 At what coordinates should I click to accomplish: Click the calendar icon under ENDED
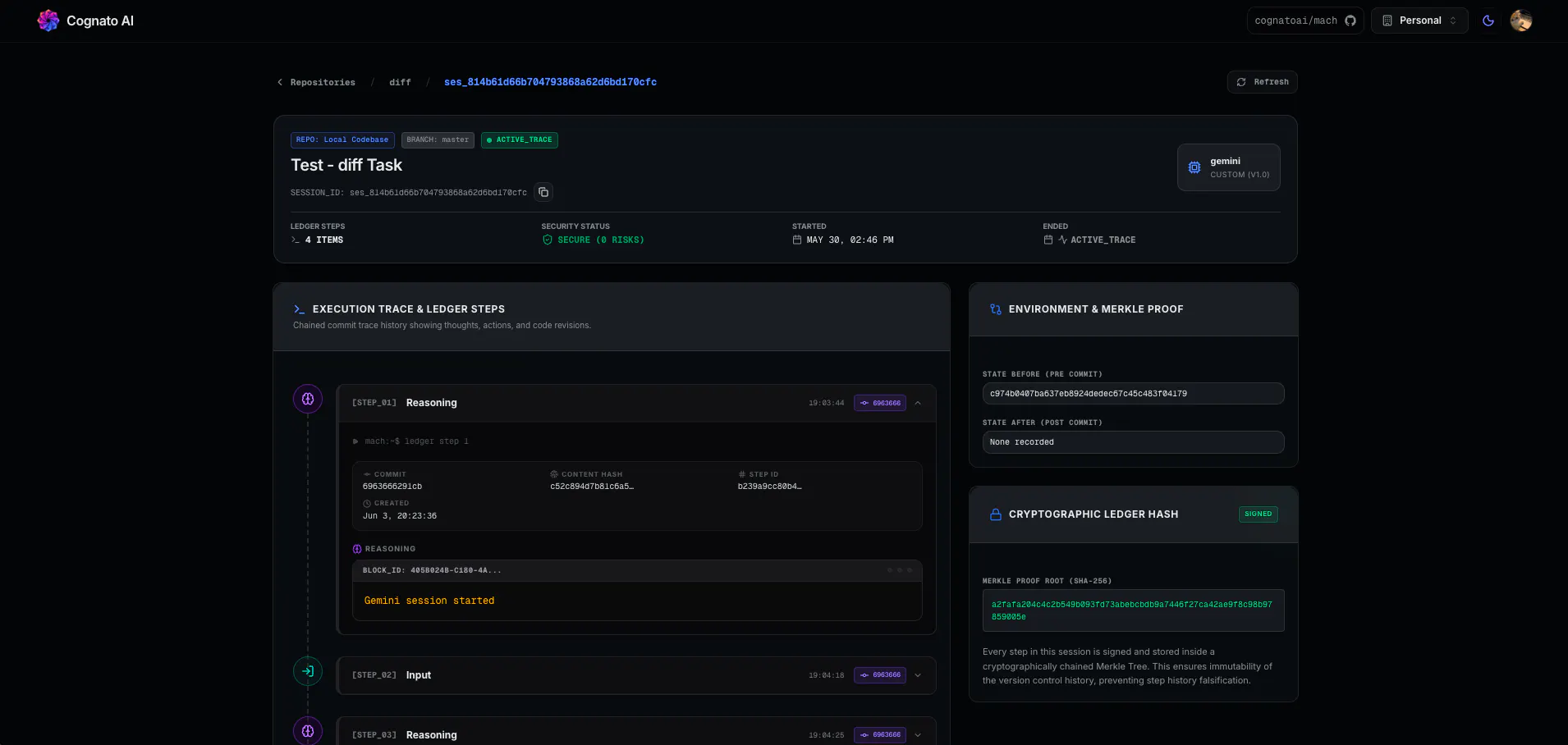(1048, 240)
